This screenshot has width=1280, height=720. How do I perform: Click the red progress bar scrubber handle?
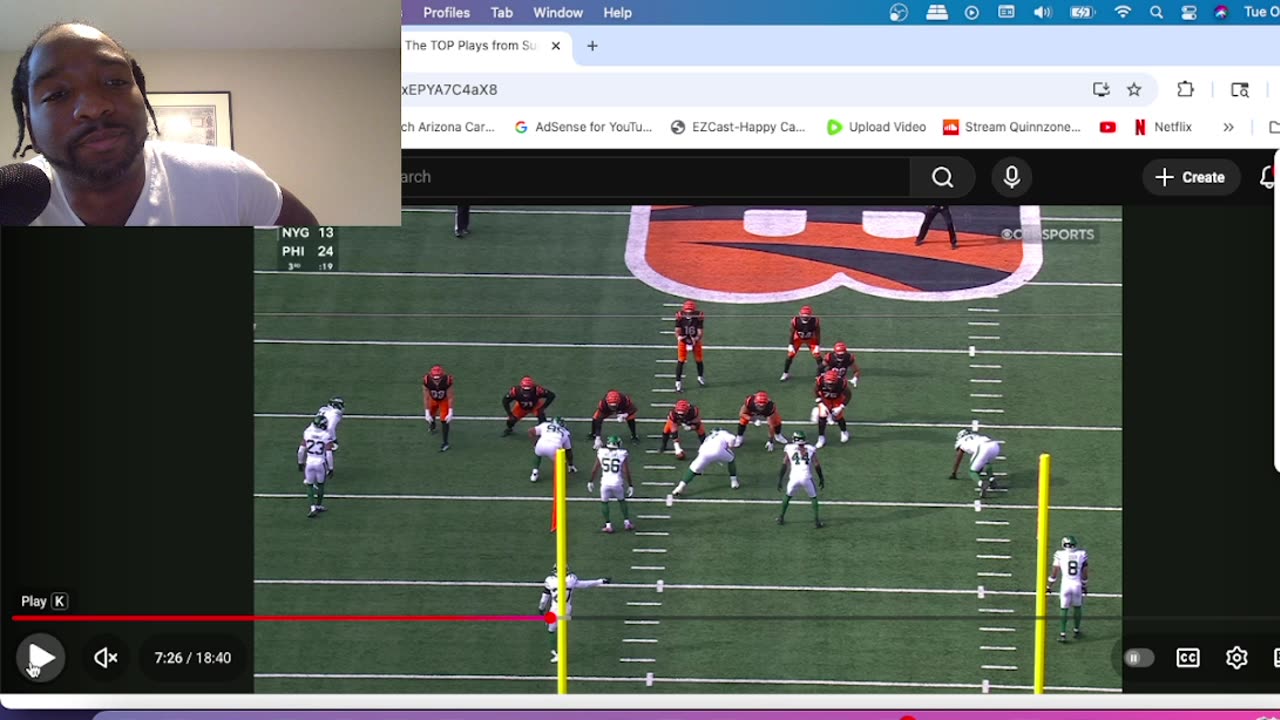tap(551, 618)
